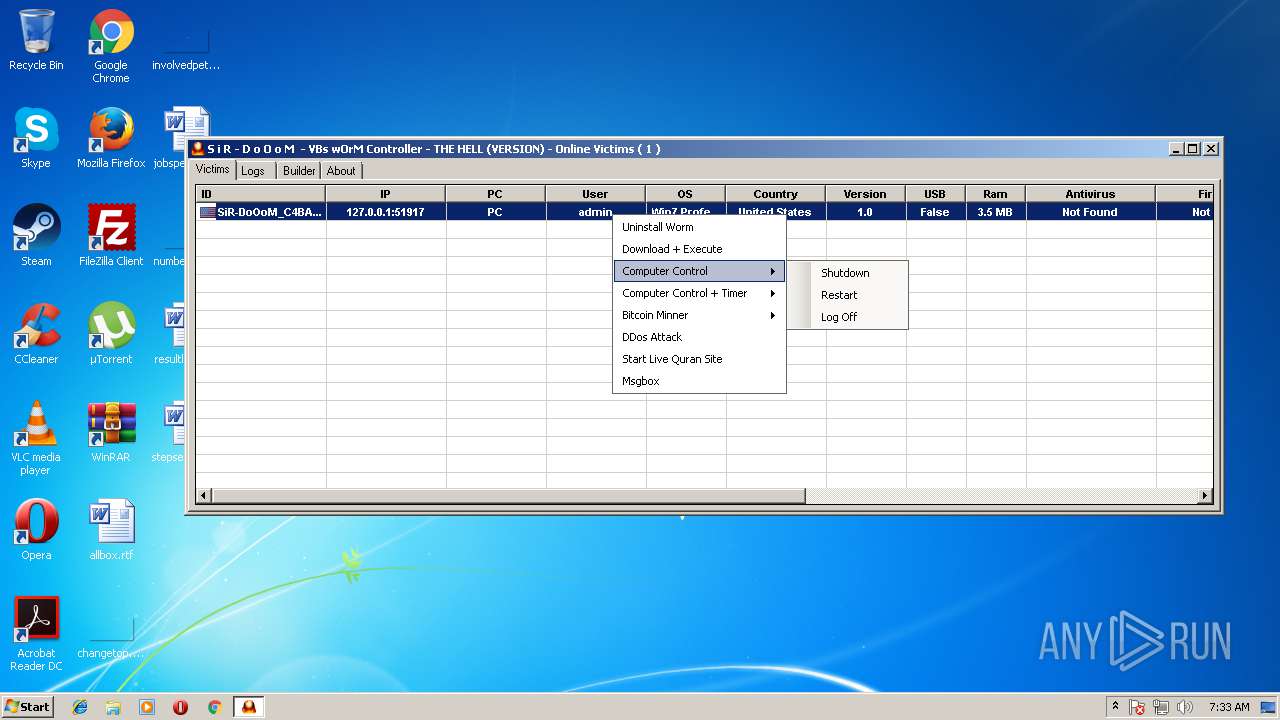Screen dimensions: 1280x720
Task: Click the network tray icon
Action: click(x=1162, y=707)
